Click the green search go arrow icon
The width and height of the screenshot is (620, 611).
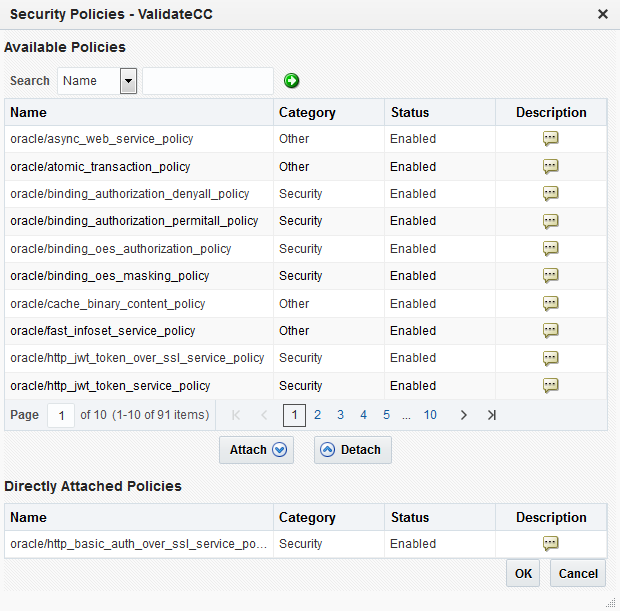291,81
